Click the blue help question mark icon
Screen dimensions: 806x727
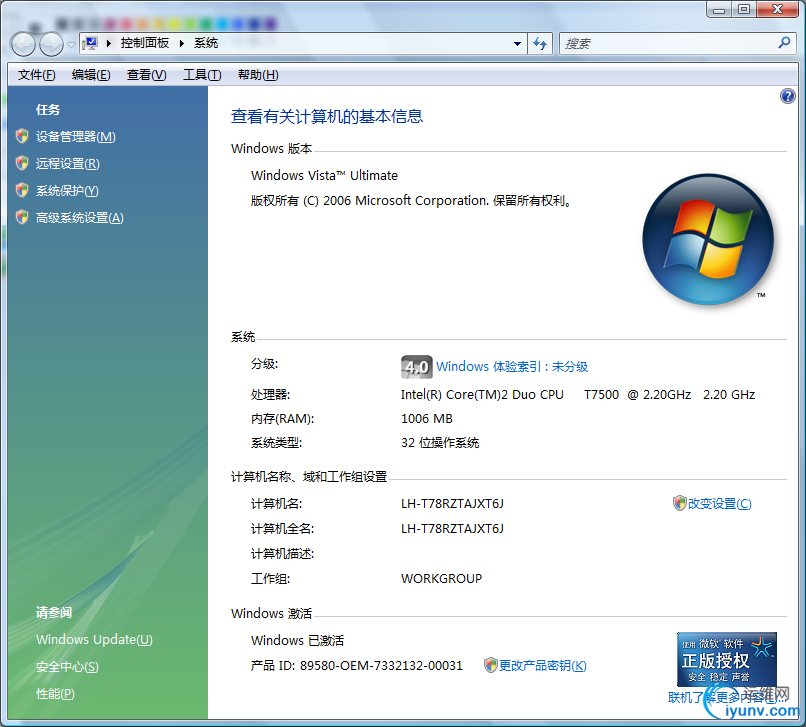pyautogui.click(x=787, y=96)
